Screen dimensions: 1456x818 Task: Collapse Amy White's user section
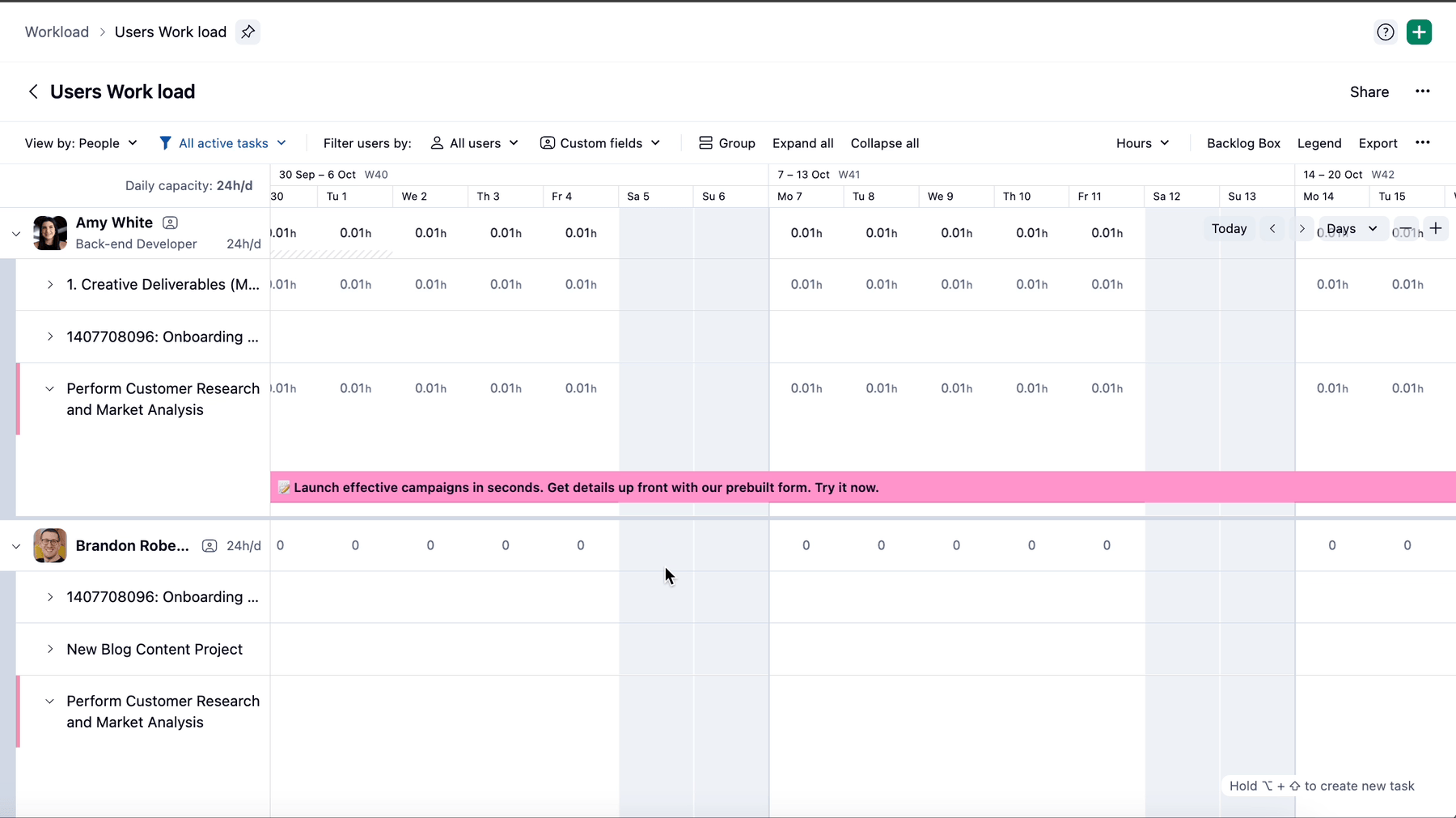[x=16, y=234]
